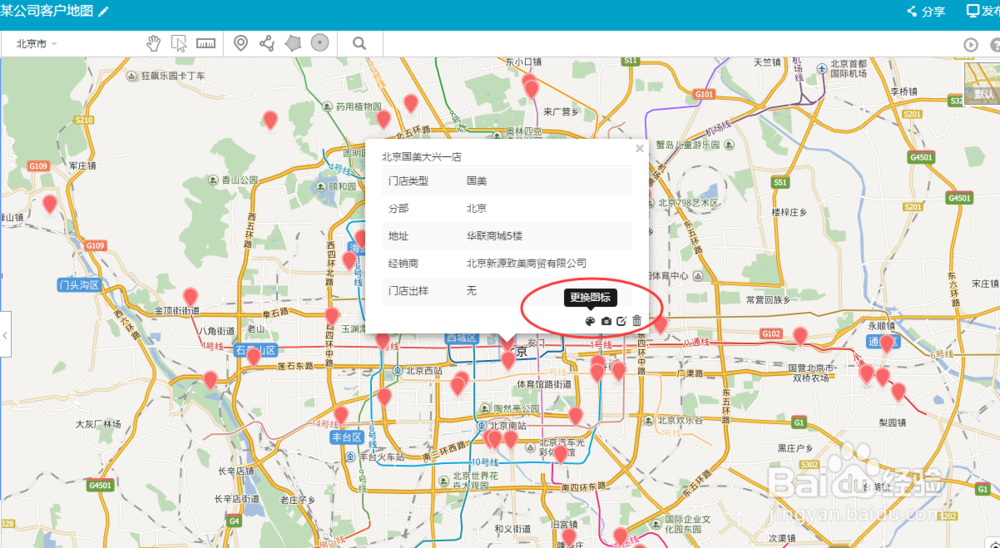Viewport: 1000px width, 548px height.
Task: Click the 北京首都国际机场 airport label
Action: [x=848, y=69]
